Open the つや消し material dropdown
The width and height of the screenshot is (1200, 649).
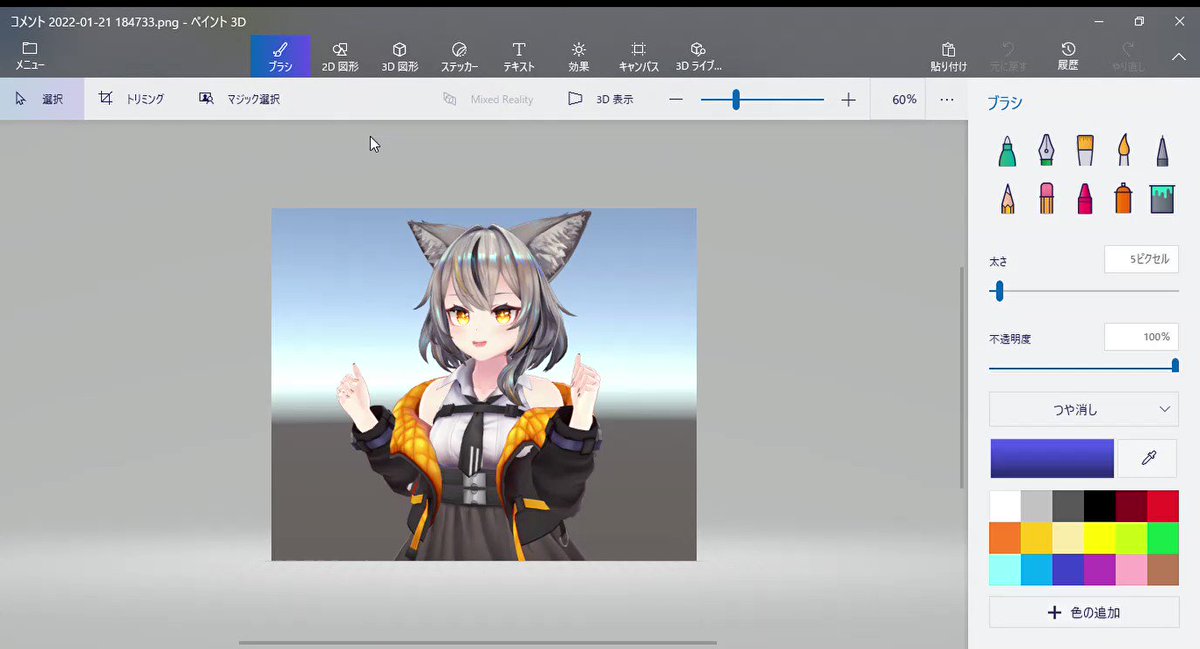[x=1084, y=409]
